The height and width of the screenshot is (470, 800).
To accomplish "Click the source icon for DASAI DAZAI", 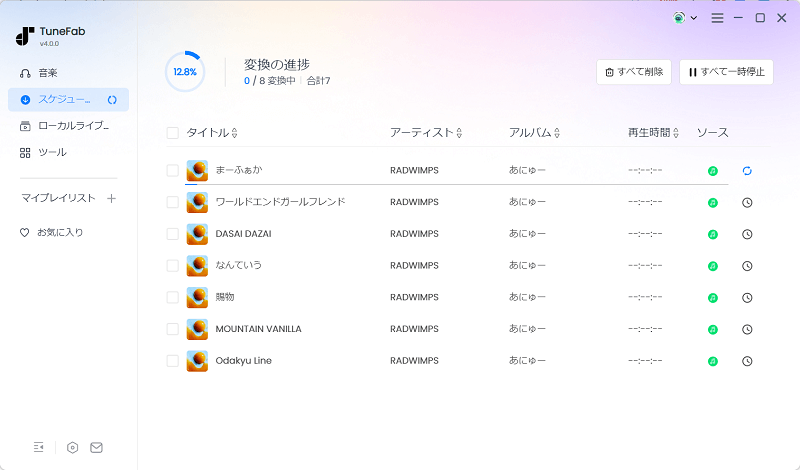I will click(713, 234).
